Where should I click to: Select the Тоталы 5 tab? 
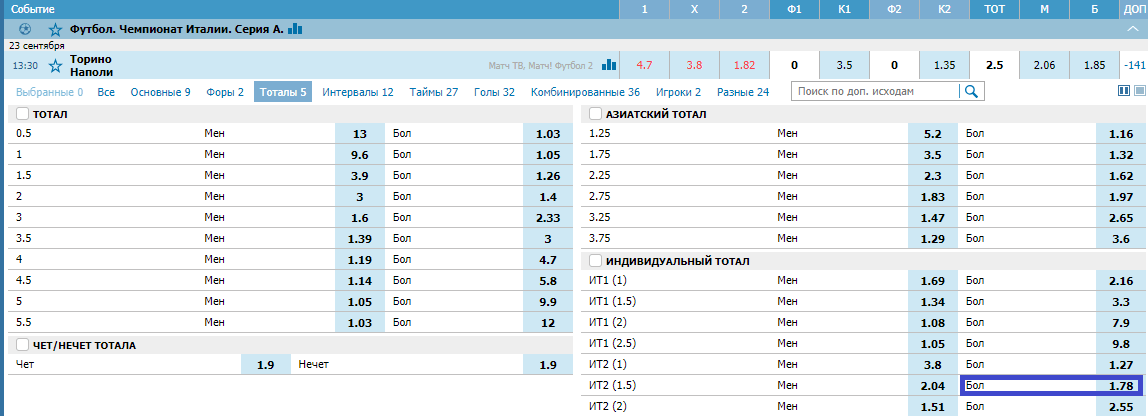(283, 92)
